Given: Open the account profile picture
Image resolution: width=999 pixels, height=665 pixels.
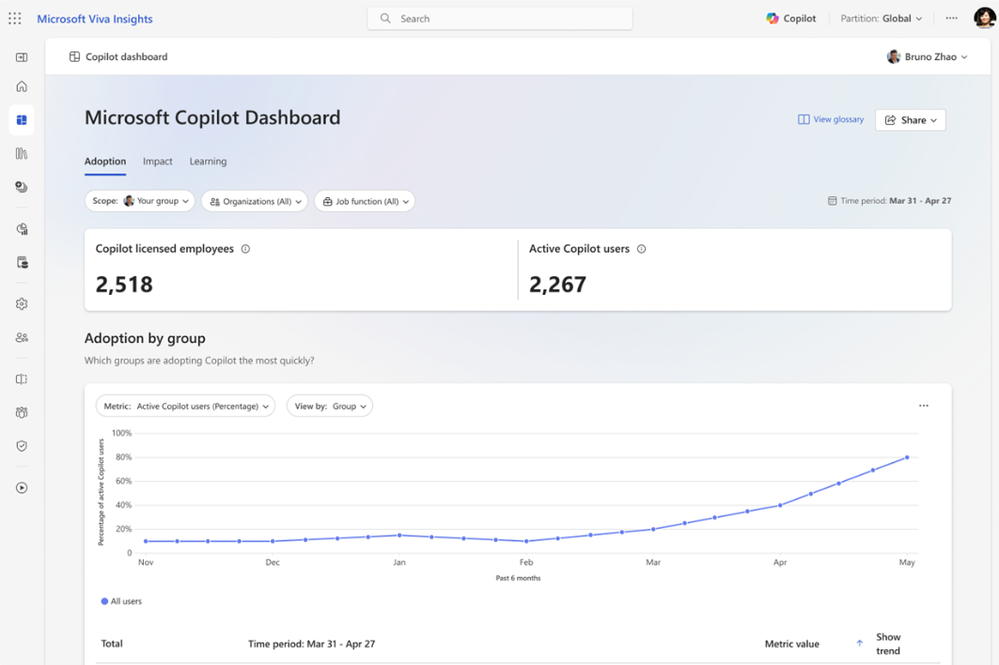Looking at the screenshot, I should pyautogui.click(x=985, y=18).
